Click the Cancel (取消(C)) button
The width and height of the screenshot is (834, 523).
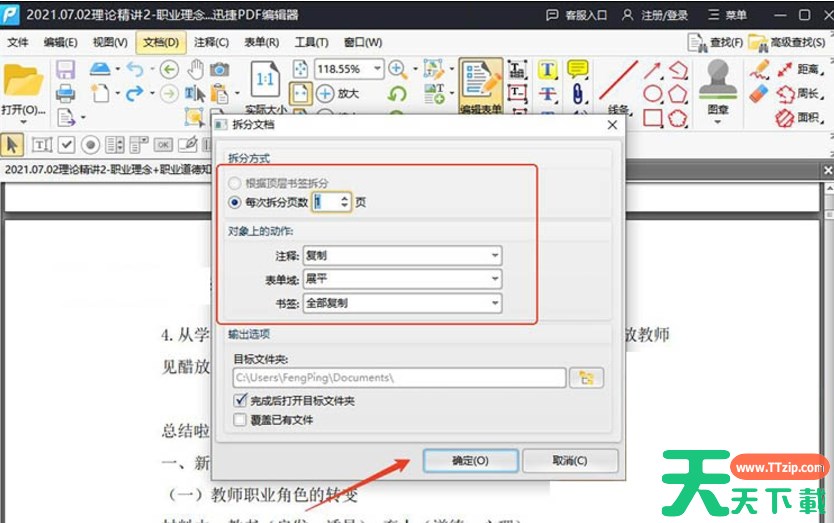(x=570, y=461)
